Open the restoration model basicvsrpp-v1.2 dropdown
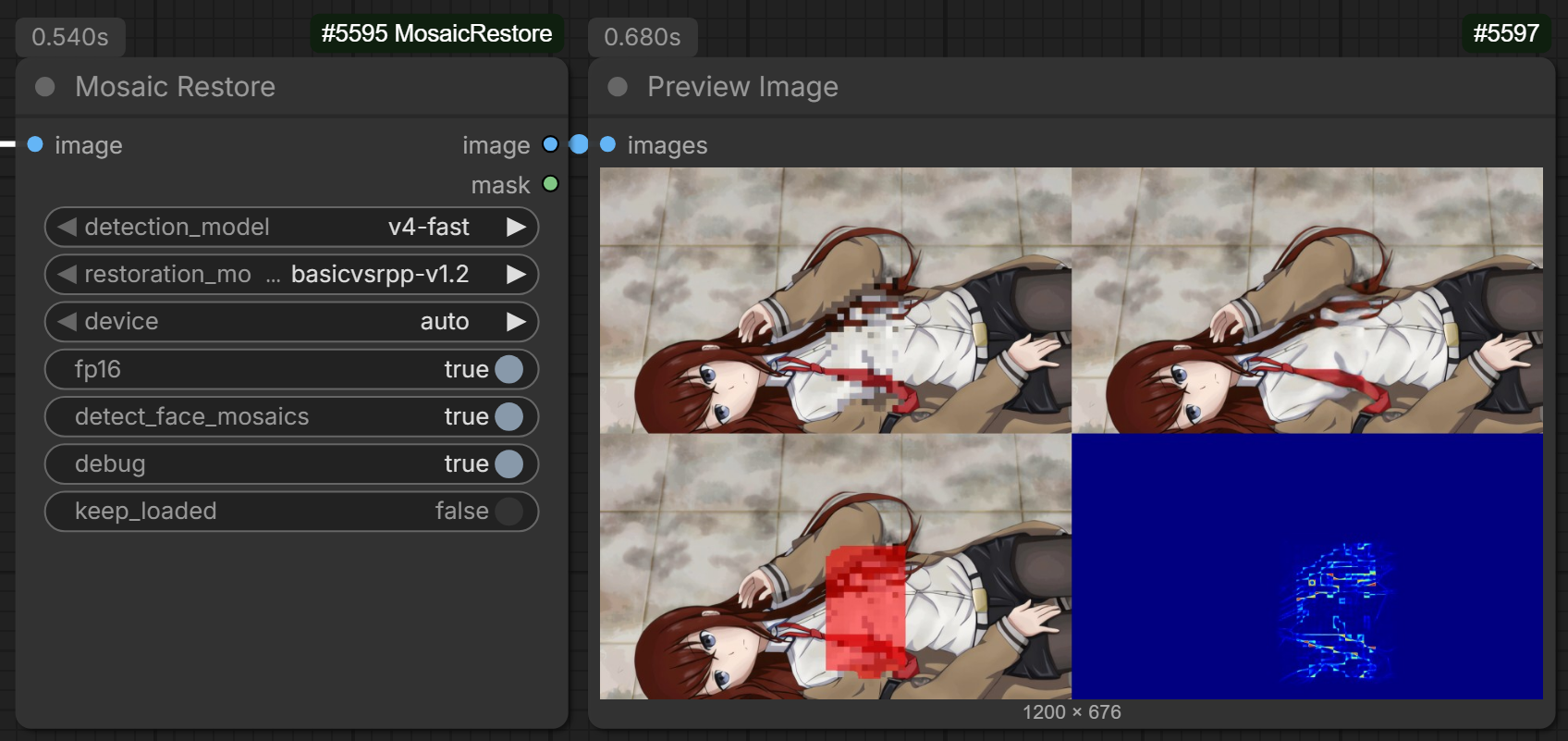The height and width of the screenshot is (741, 1568). pos(291,274)
